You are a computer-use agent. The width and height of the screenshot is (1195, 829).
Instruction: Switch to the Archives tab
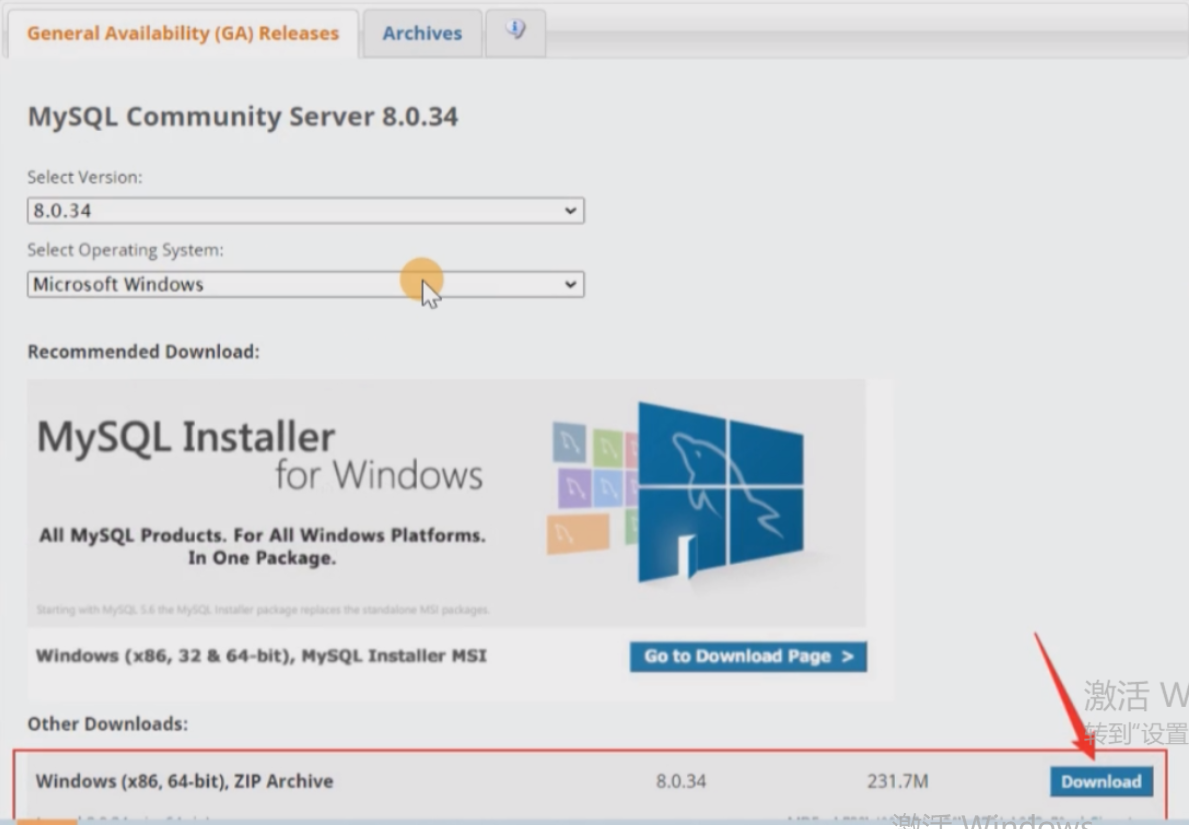422,34
